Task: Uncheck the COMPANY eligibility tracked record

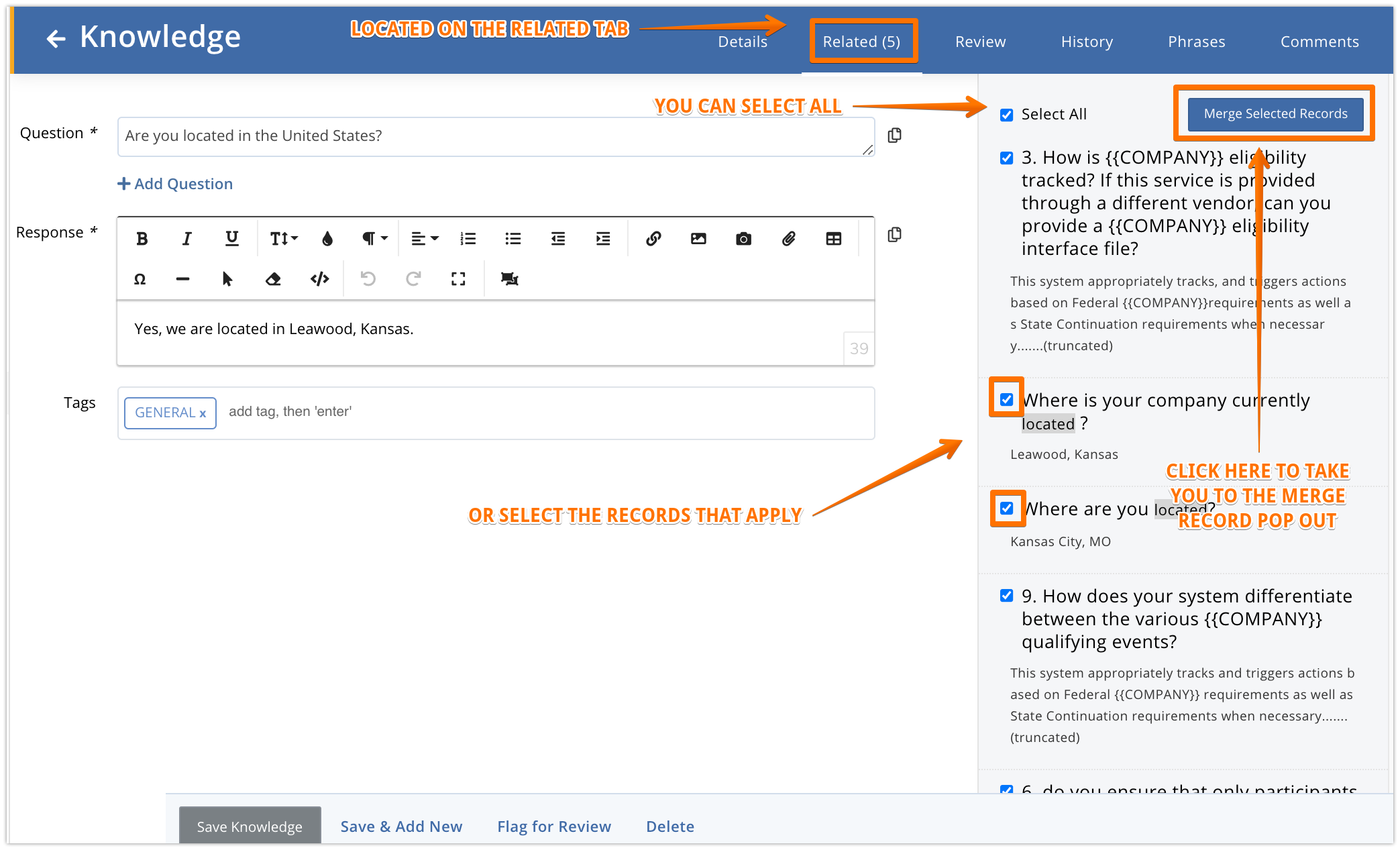Action: pyautogui.click(x=1006, y=158)
